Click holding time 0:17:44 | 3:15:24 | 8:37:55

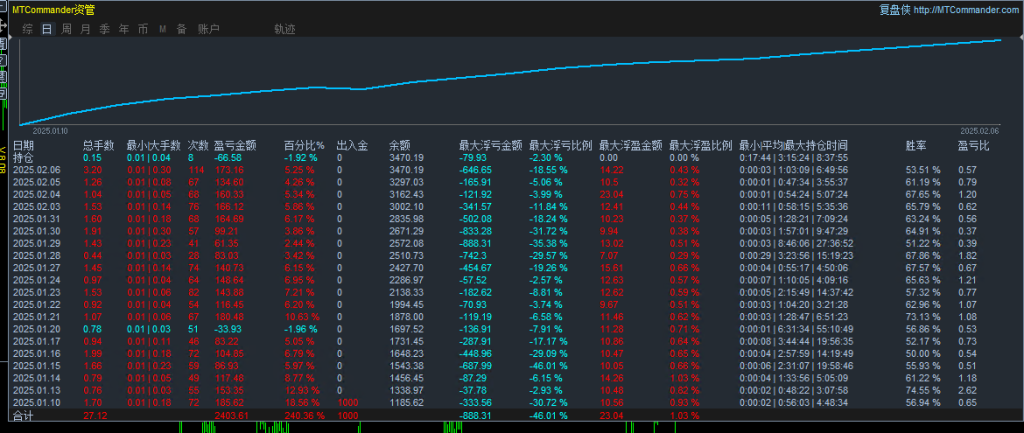point(793,157)
